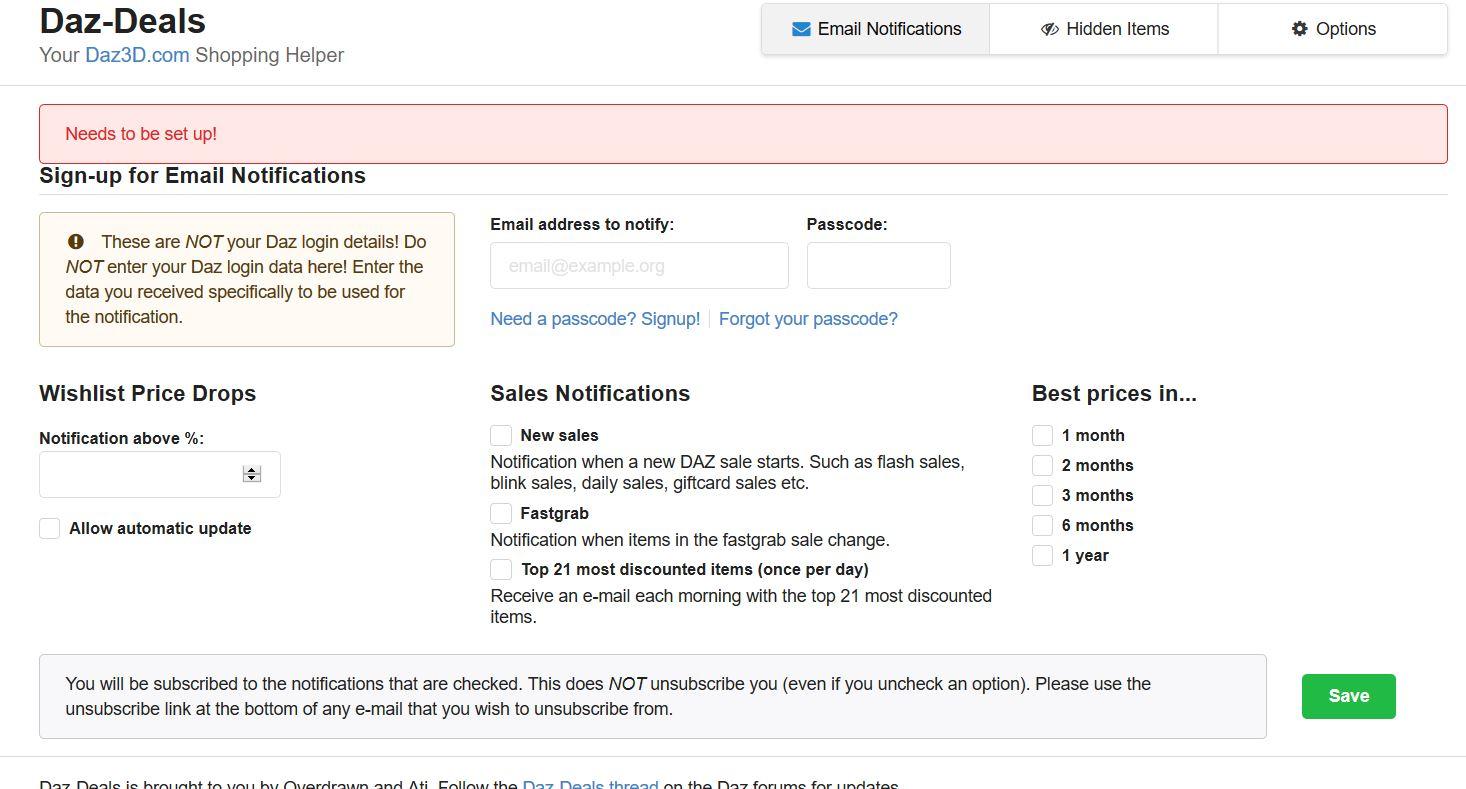Click the crossed-eye Hidden Items icon

[1049, 30]
